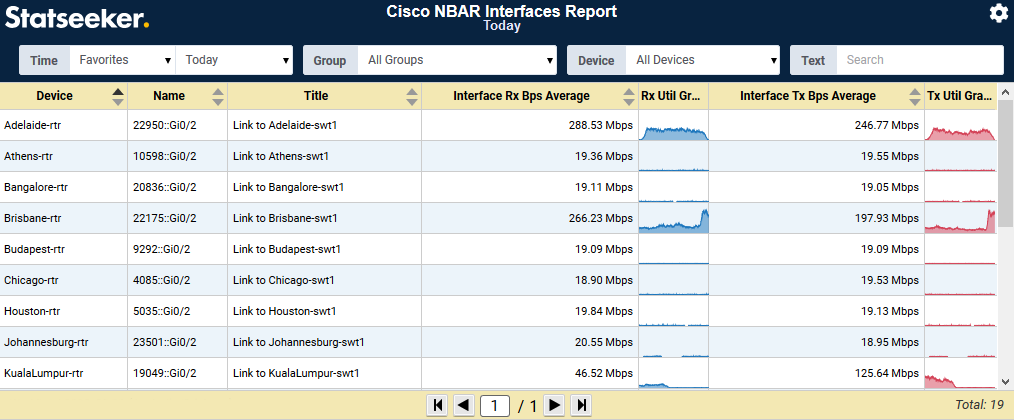The image size is (1014, 420).
Task: Open the settings gear icon
Action: (x=998, y=13)
